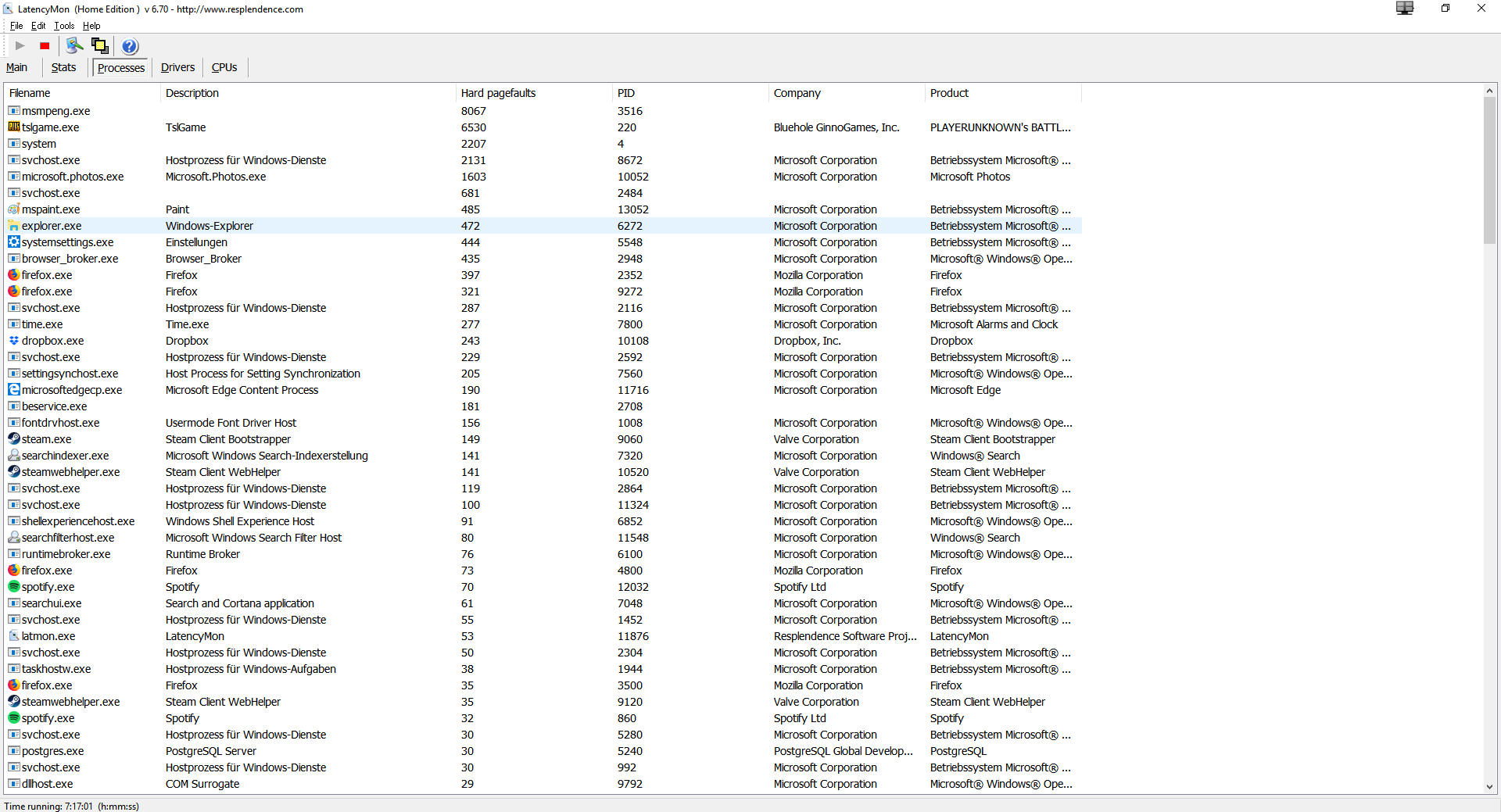Select browser_broker.exe filename

70,259
